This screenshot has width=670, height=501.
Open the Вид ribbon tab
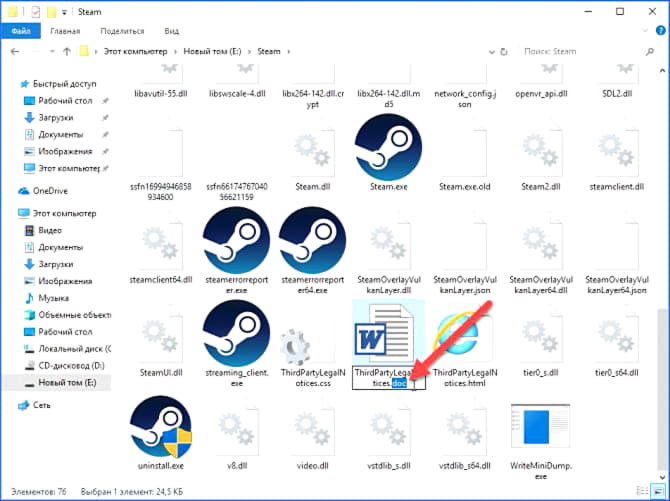(172, 31)
